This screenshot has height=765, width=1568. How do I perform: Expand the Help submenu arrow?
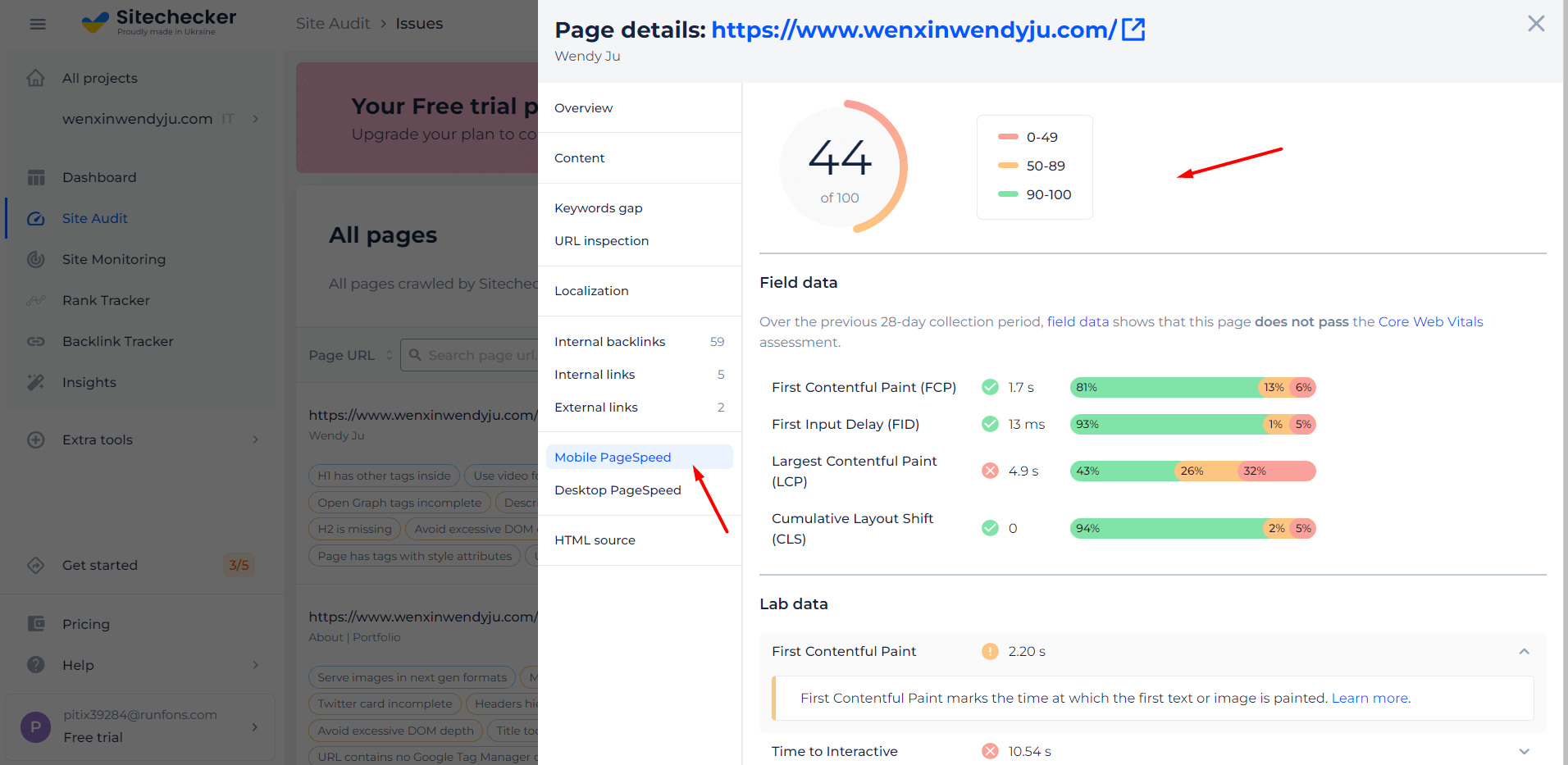coord(256,665)
